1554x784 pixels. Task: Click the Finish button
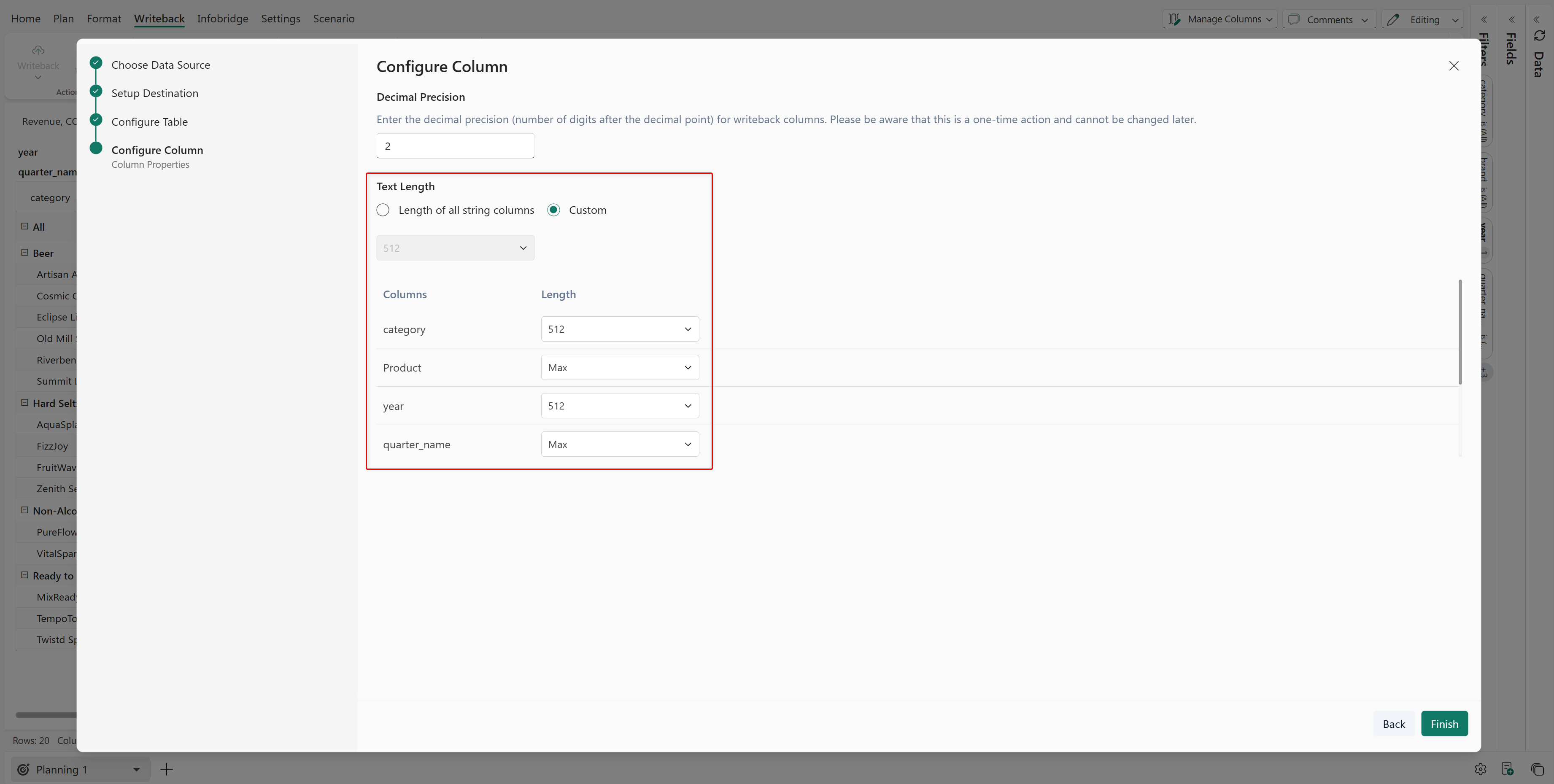[x=1444, y=724]
